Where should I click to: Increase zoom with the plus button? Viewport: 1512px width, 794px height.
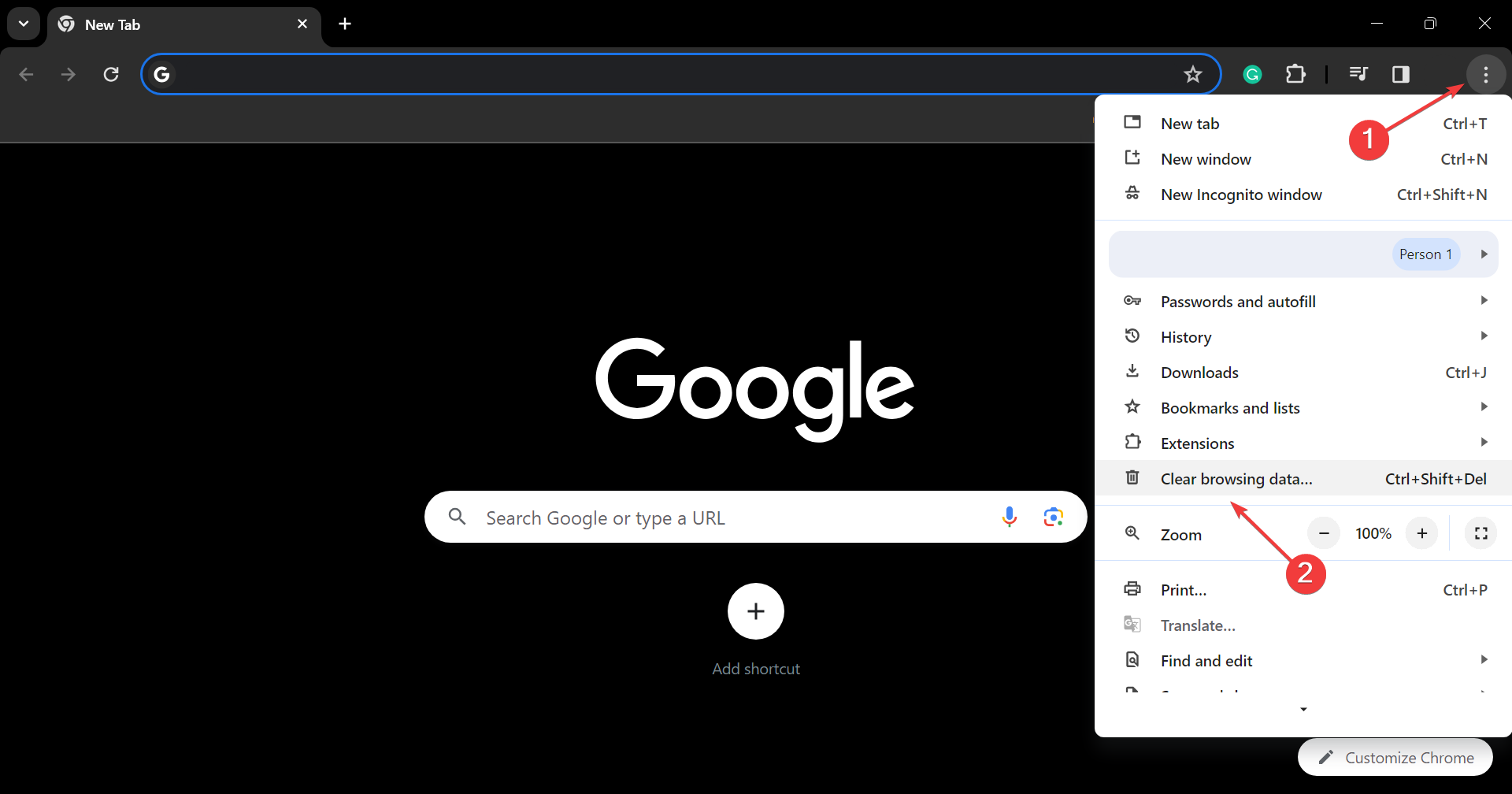(x=1422, y=533)
